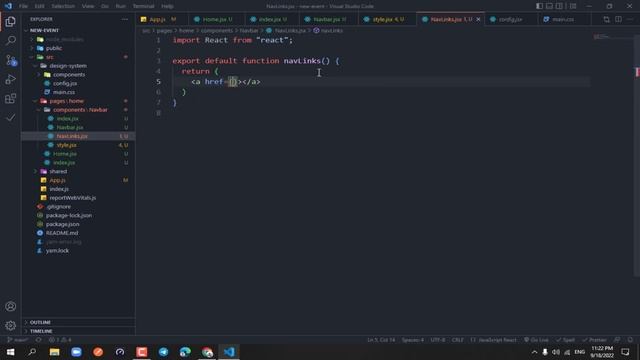
Task: Switch to the style.jsx editor tab
Action: (388, 19)
